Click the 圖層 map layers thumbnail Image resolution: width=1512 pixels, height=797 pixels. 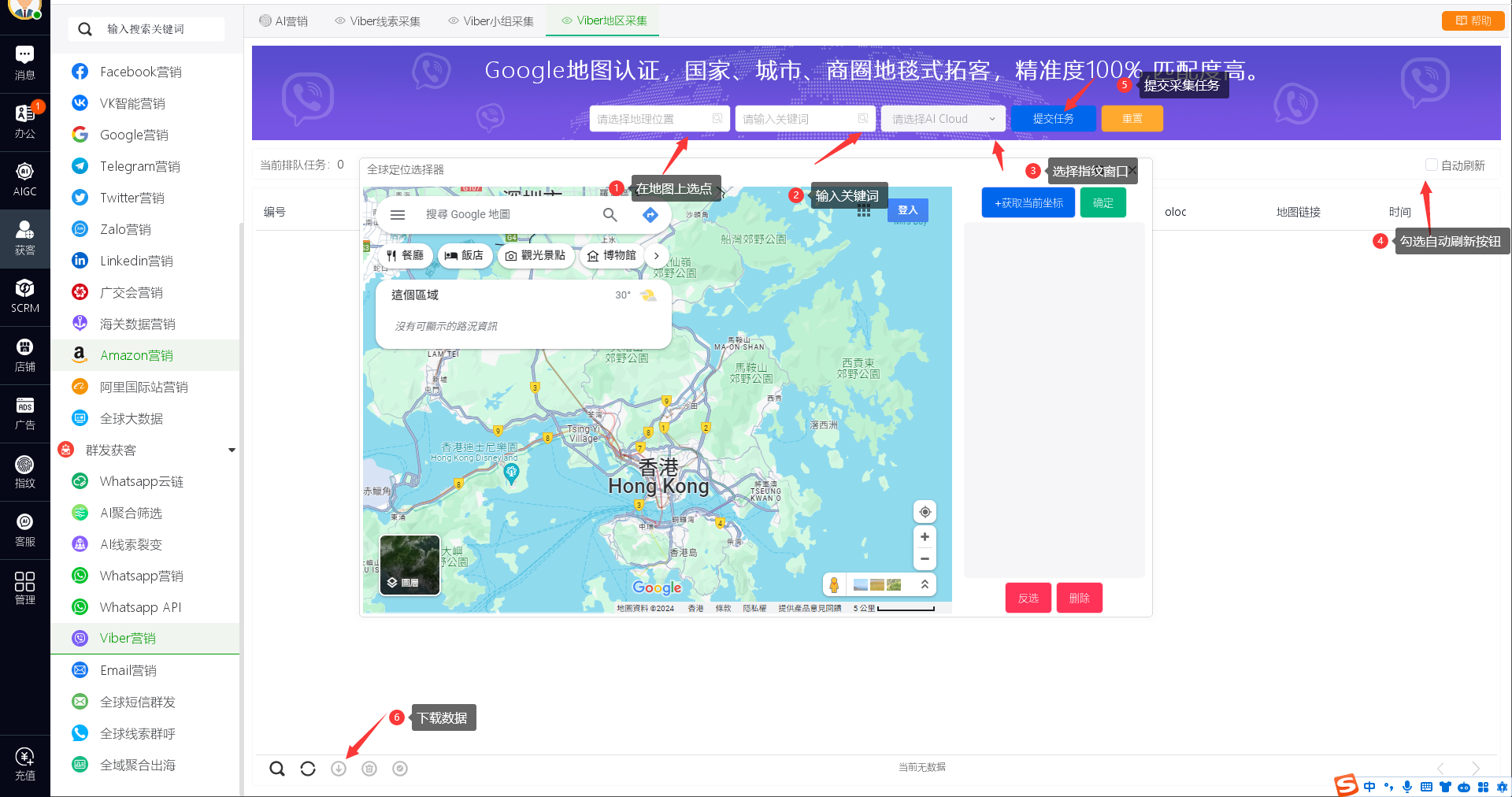409,565
